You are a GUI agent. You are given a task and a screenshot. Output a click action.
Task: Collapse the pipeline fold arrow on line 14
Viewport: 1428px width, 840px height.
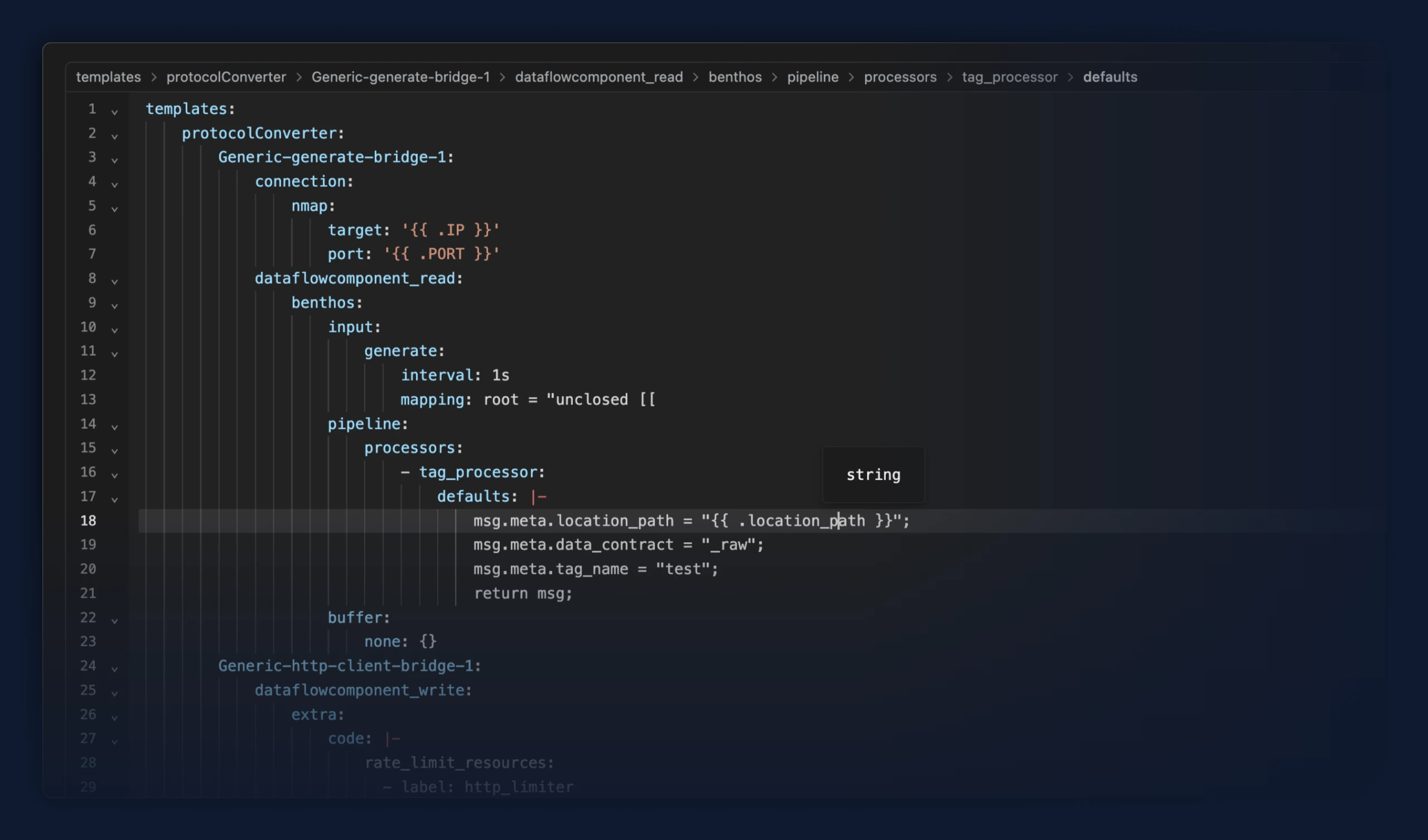(x=114, y=427)
